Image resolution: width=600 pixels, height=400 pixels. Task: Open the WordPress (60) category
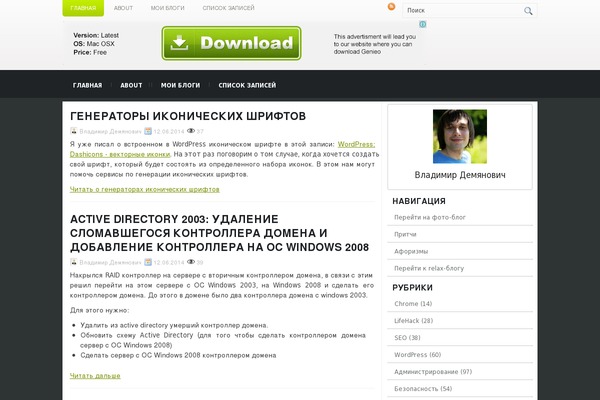point(417,355)
